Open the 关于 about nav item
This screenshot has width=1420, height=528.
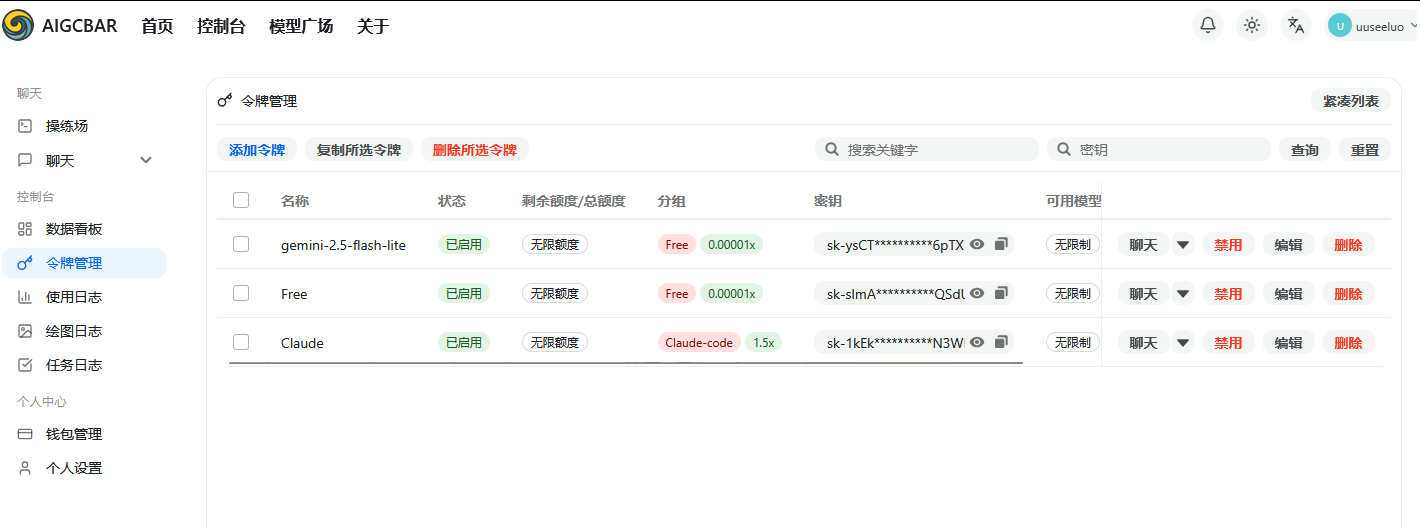[373, 26]
